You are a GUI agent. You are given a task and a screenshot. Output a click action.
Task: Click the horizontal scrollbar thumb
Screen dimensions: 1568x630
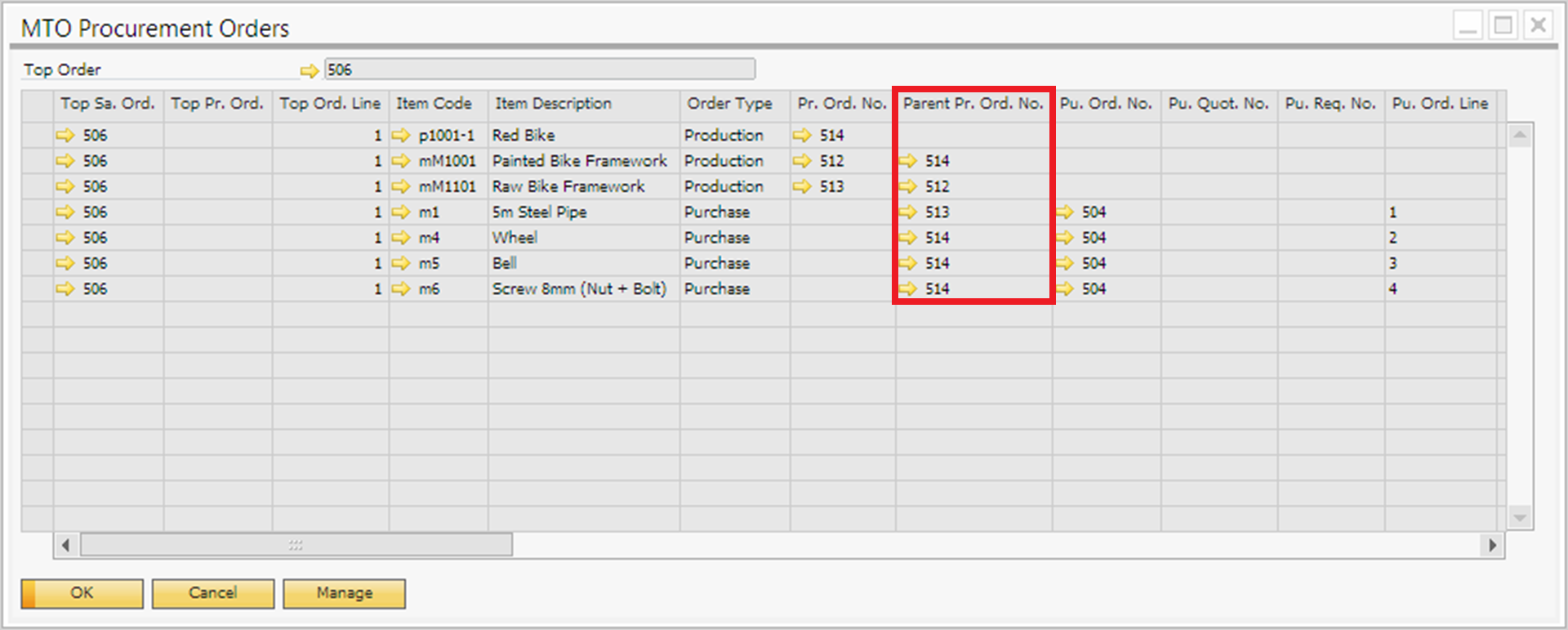pyautogui.click(x=296, y=545)
